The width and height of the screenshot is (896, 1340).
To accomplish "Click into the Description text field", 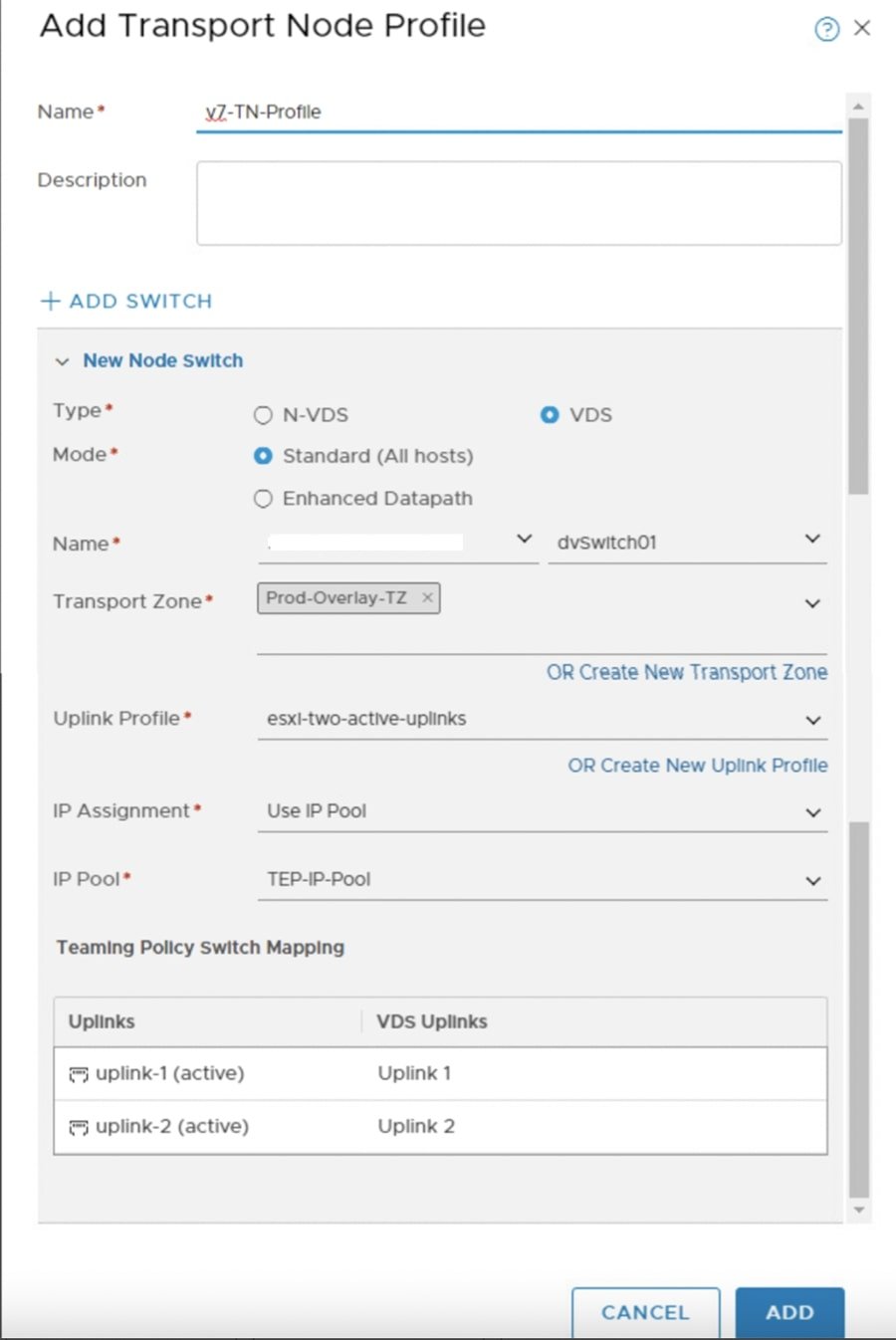I will (x=518, y=203).
